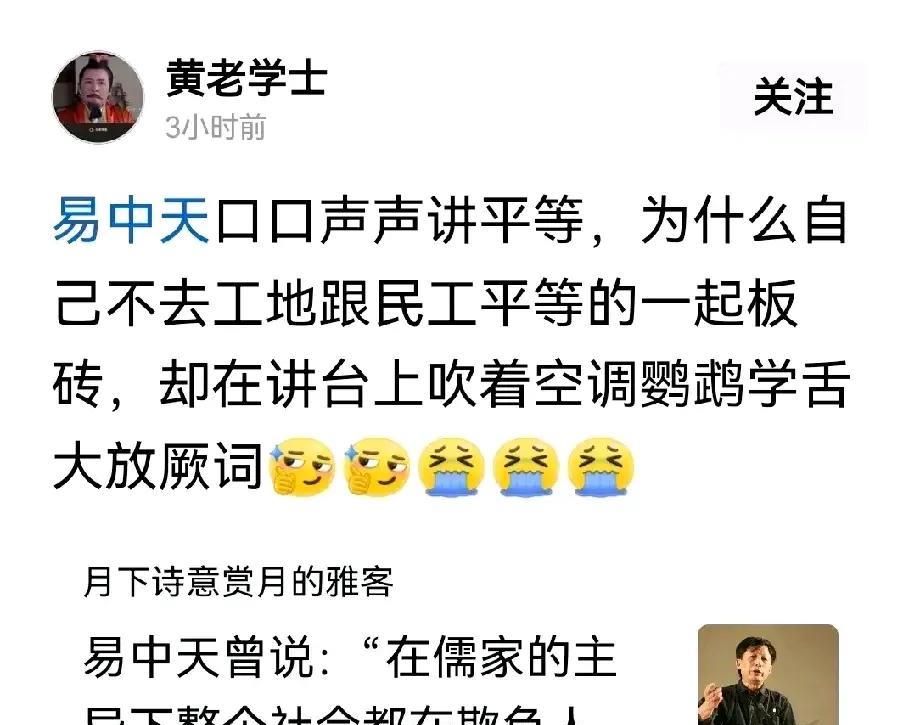Click the 3小时前 timestamp
Viewport: 920px width, 725px height.
[215, 127]
